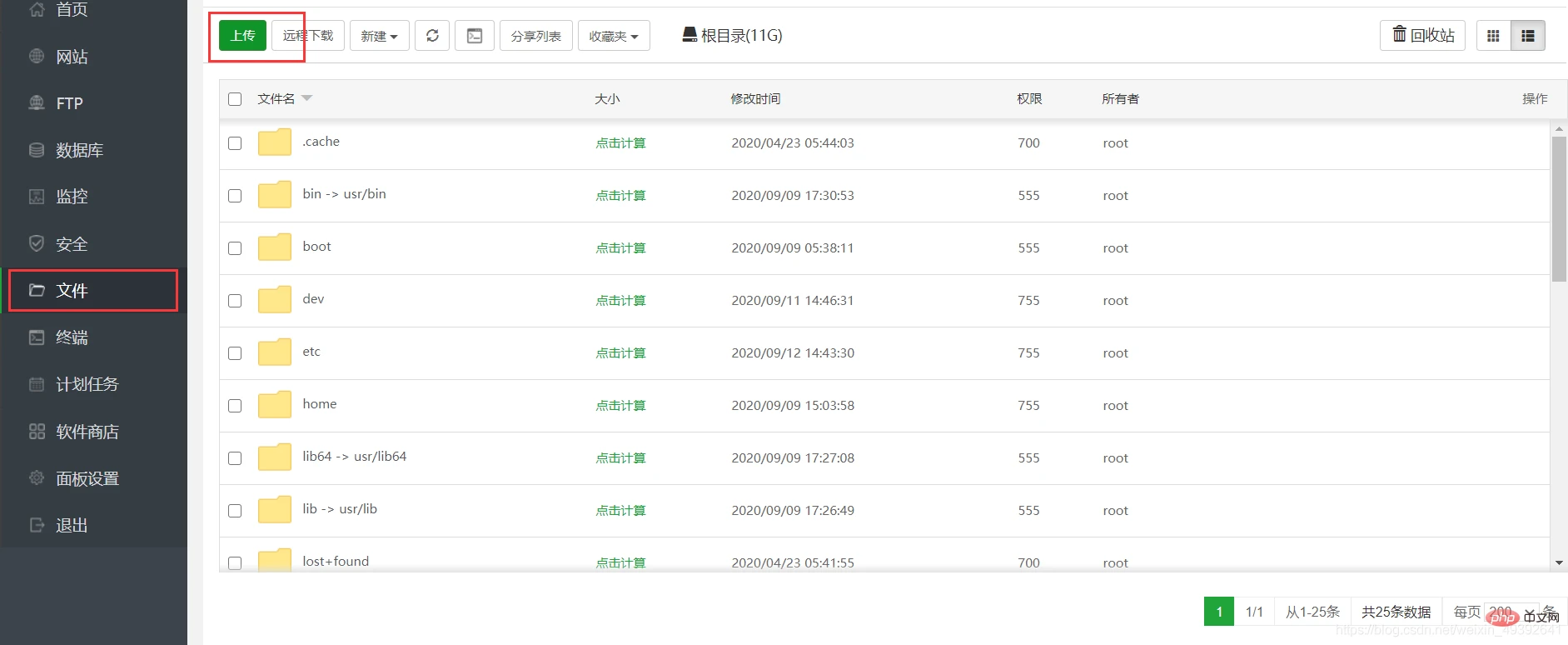Click the scrollbar up arrow
Viewport: 1568px width, 645px height.
coord(1559,129)
